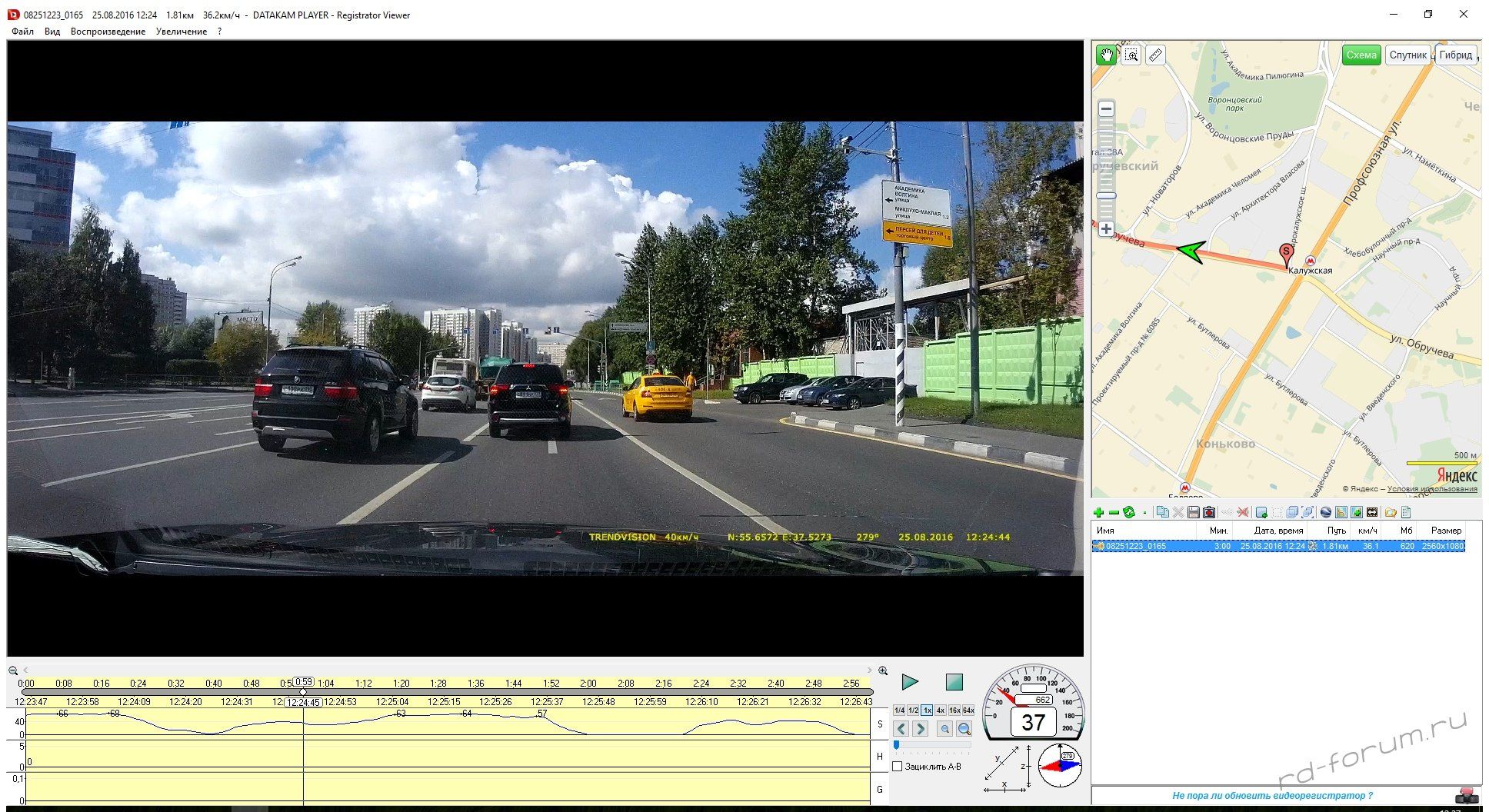
Task: Click the film strip width icon
Action: click(x=1372, y=512)
